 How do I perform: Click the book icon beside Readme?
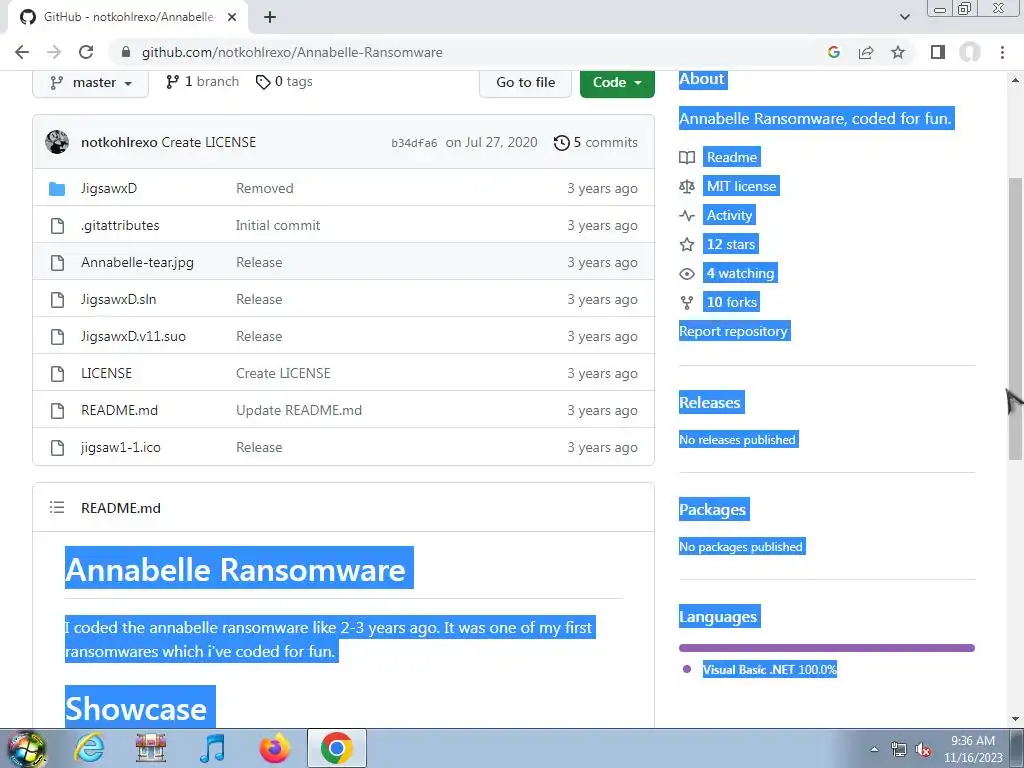[x=686, y=157]
